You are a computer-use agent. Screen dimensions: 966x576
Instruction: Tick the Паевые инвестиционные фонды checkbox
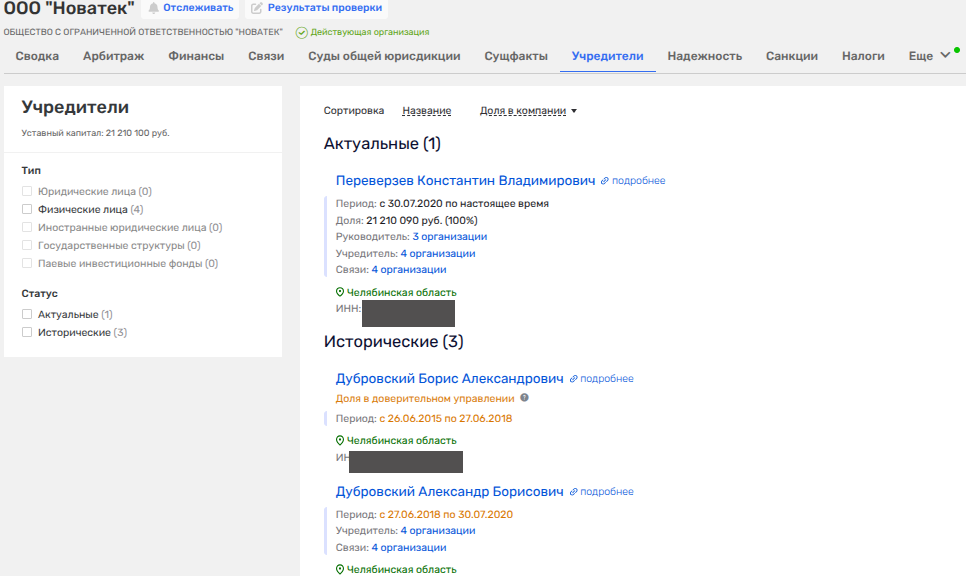coord(27,263)
